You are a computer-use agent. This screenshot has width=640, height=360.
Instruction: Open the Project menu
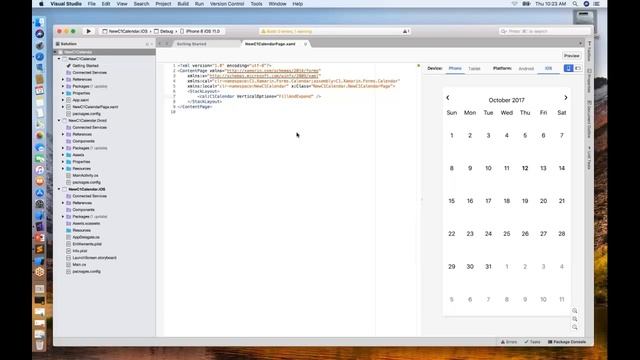(x=163, y=4)
